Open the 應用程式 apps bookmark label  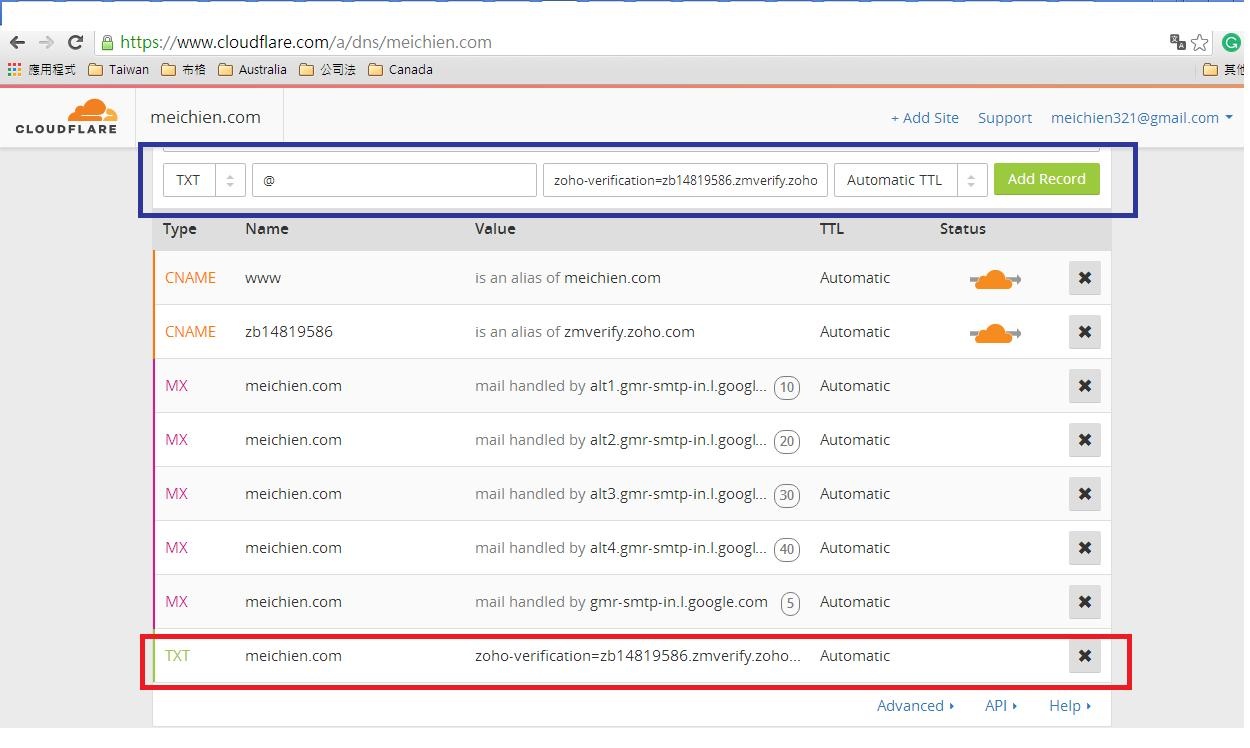click(52, 70)
